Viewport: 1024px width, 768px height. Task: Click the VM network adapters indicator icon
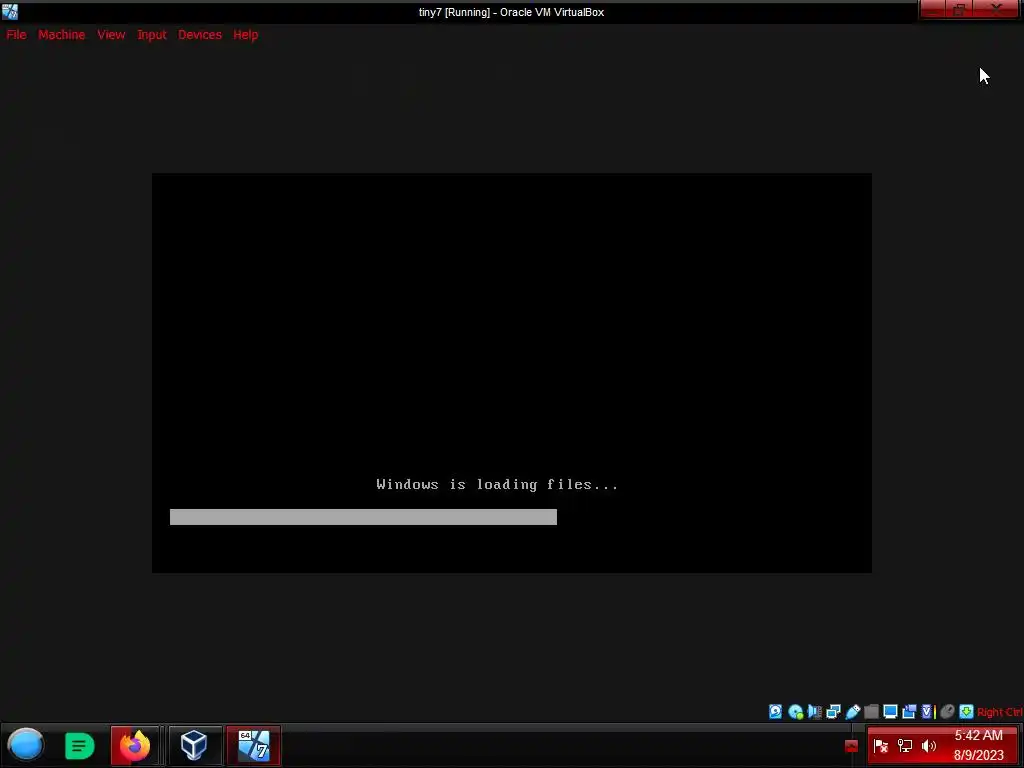pyautogui.click(x=833, y=712)
